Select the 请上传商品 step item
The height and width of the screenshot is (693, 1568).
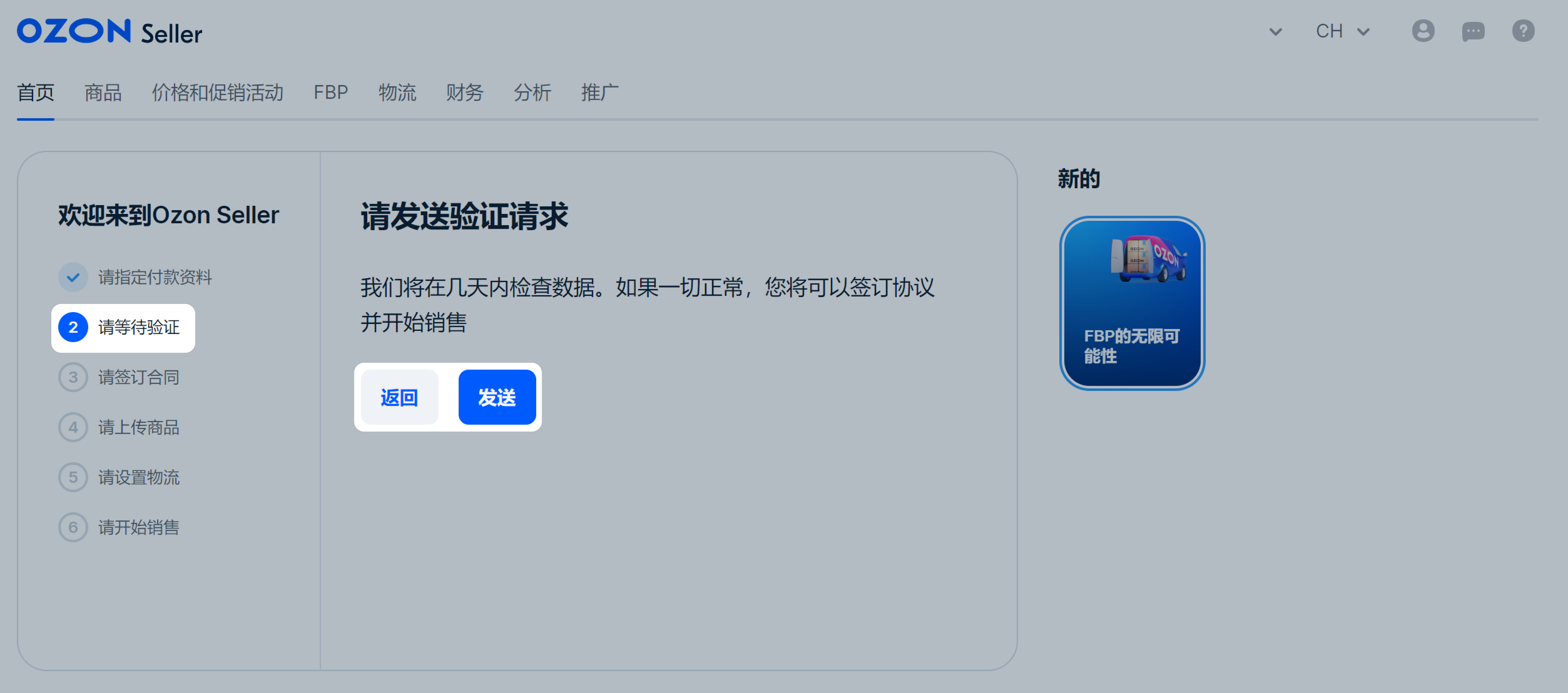[x=138, y=427]
